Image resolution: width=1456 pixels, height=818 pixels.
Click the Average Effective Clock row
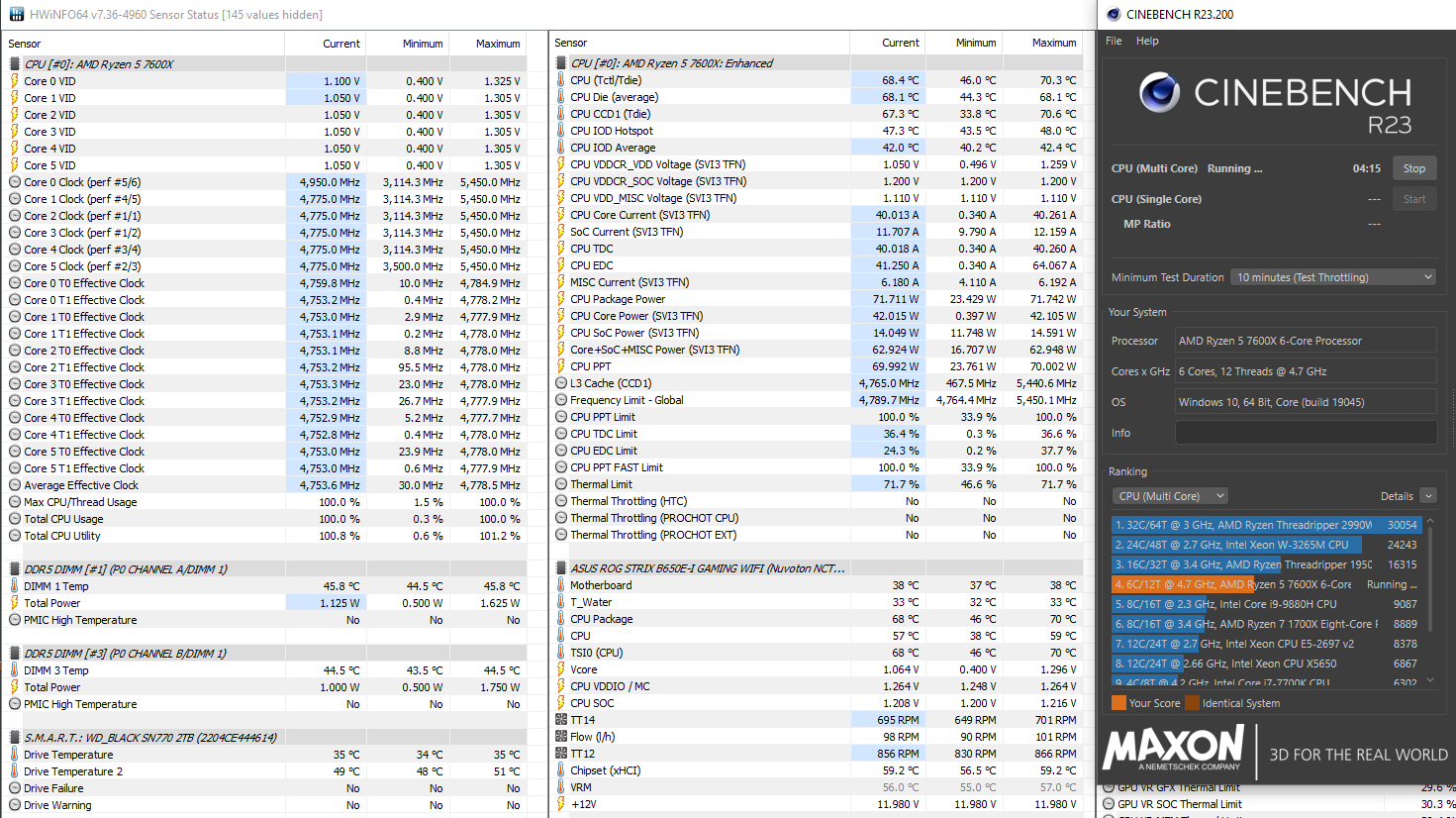point(265,485)
